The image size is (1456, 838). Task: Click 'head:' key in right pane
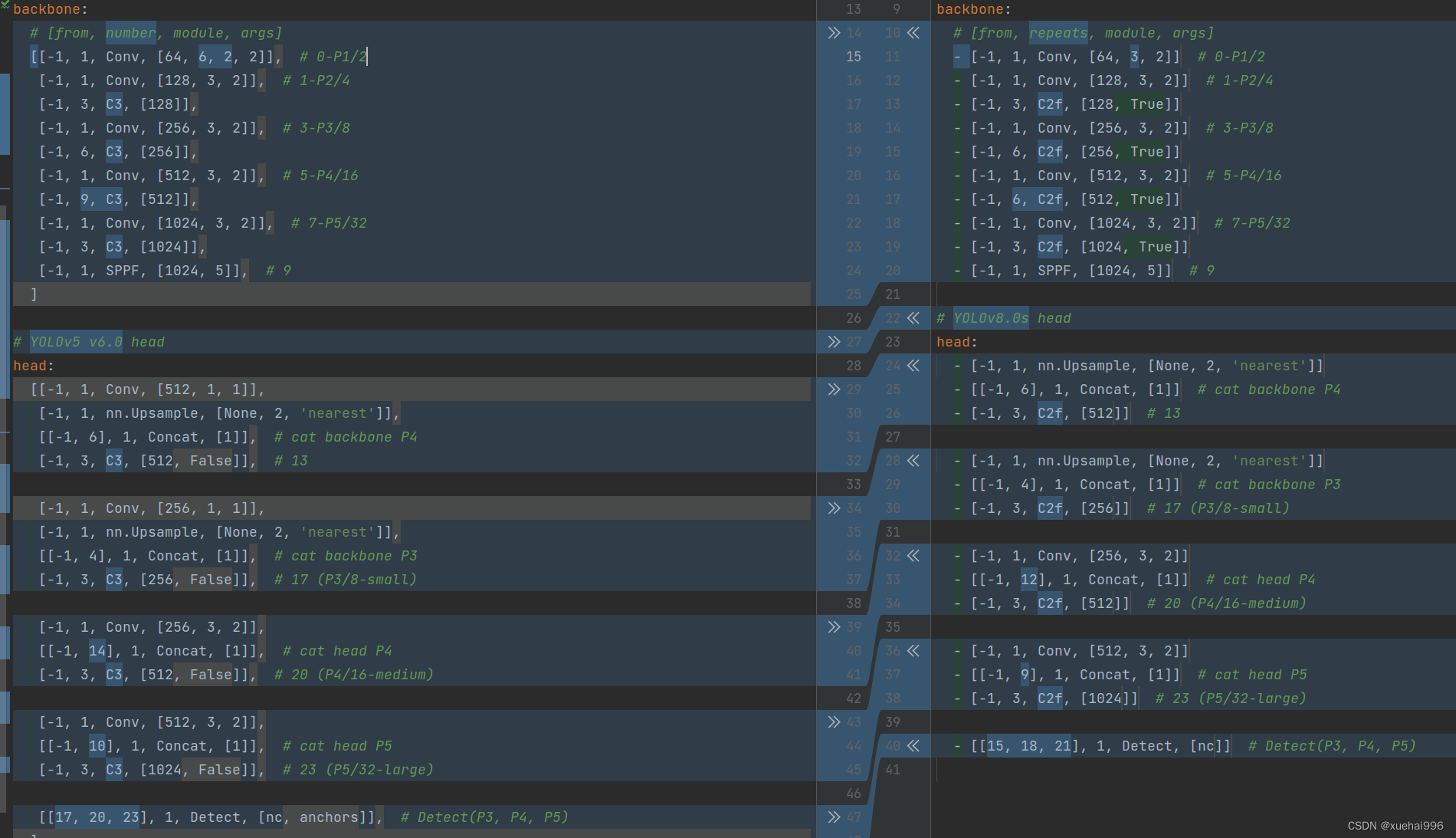(x=957, y=342)
